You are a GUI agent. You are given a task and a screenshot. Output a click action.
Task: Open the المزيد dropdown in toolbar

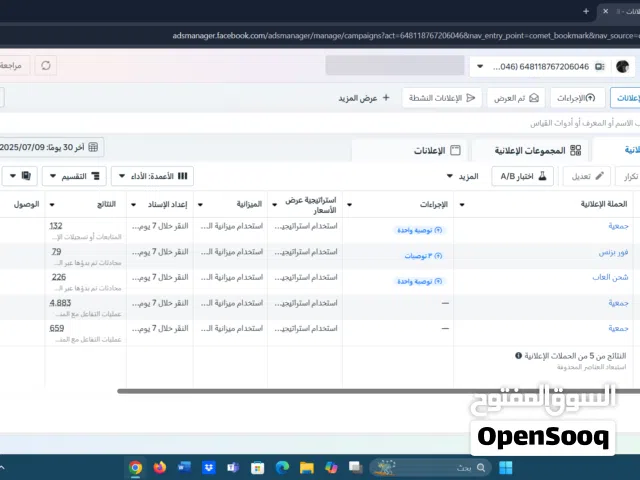pos(462,176)
